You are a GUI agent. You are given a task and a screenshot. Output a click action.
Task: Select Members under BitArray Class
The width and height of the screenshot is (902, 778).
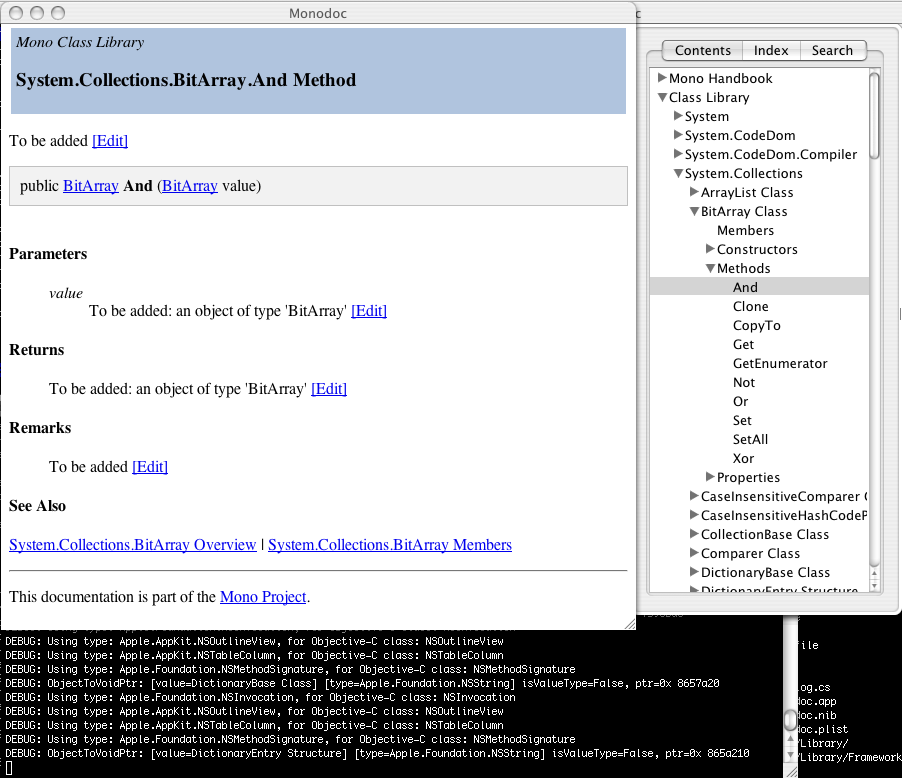[746, 230]
